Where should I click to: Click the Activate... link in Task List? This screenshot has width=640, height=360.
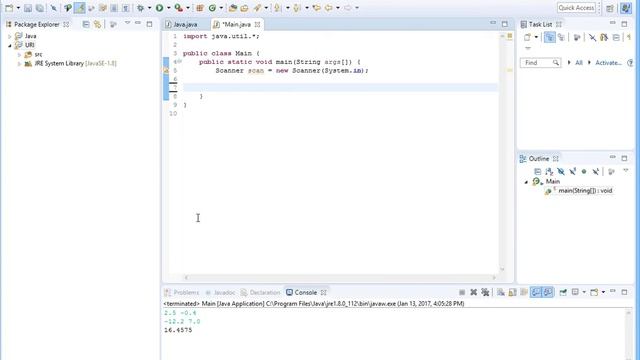608,63
